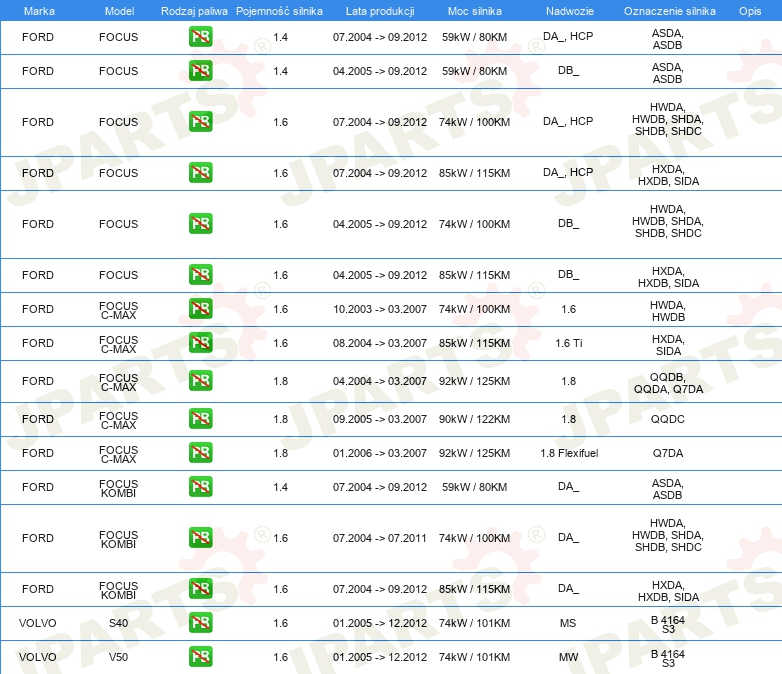
Task: Click the Opis column header
Action: (750, 11)
